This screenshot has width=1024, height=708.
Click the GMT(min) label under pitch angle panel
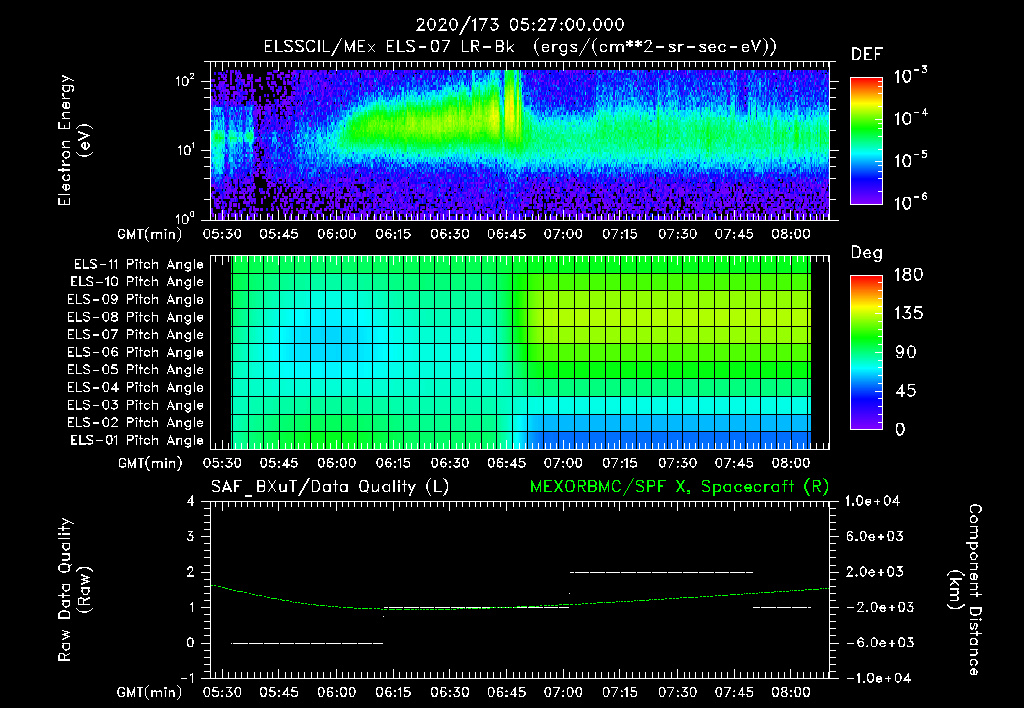pyautogui.click(x=150, y=463)
